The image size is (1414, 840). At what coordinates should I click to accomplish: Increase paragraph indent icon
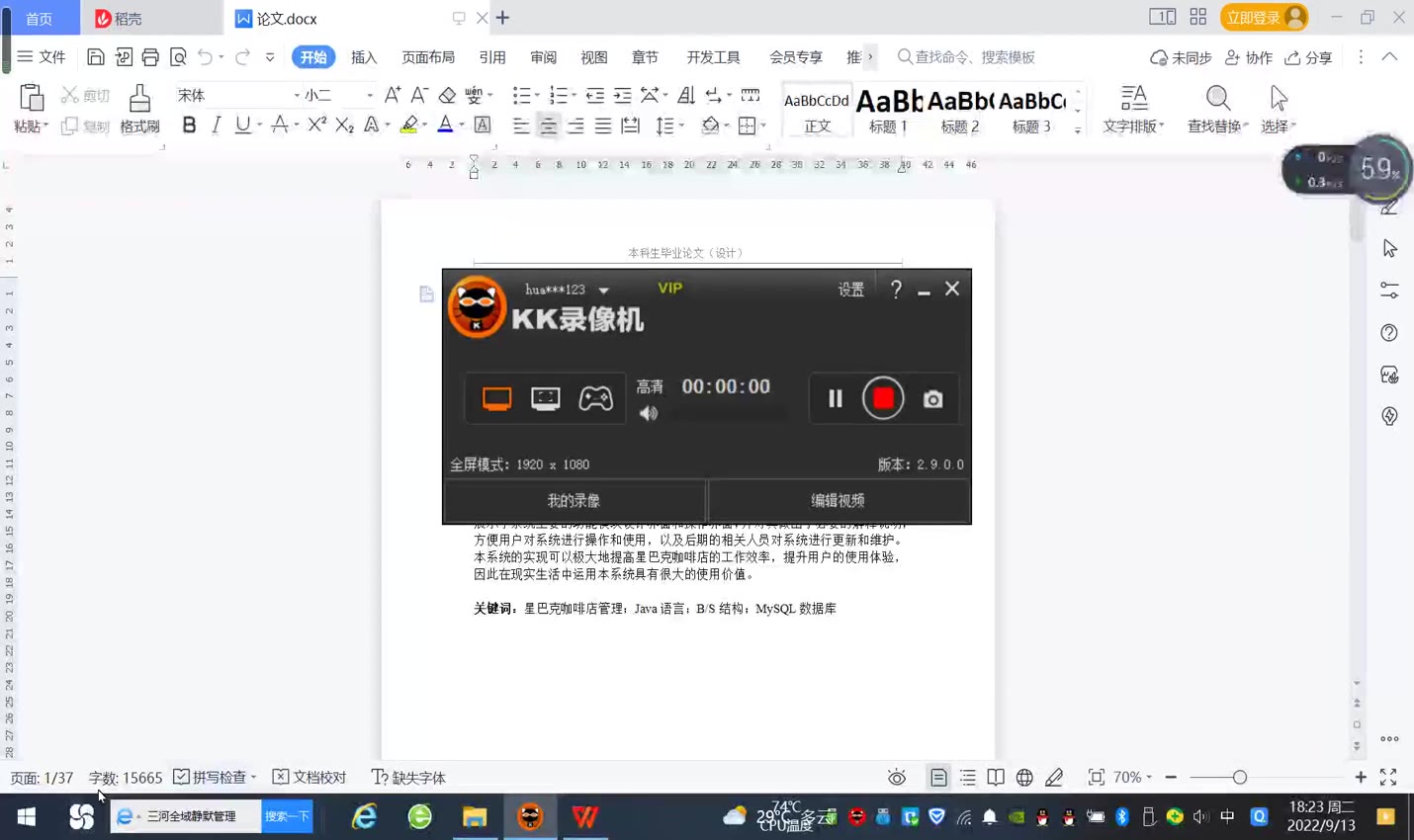point(622,95)
